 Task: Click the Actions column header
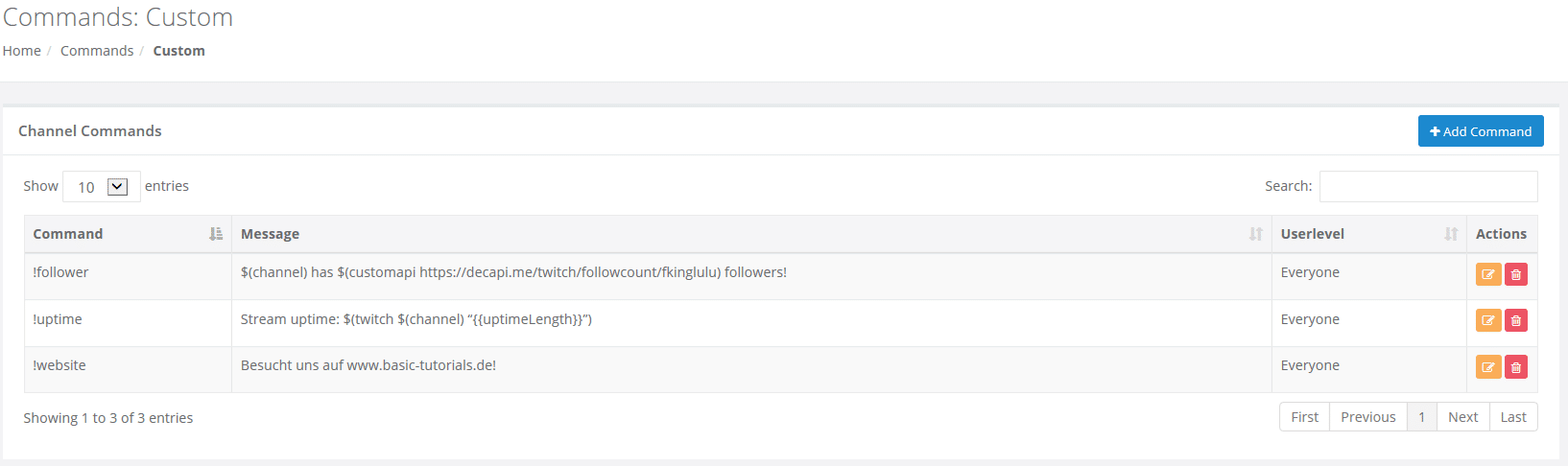point(1501,234)
